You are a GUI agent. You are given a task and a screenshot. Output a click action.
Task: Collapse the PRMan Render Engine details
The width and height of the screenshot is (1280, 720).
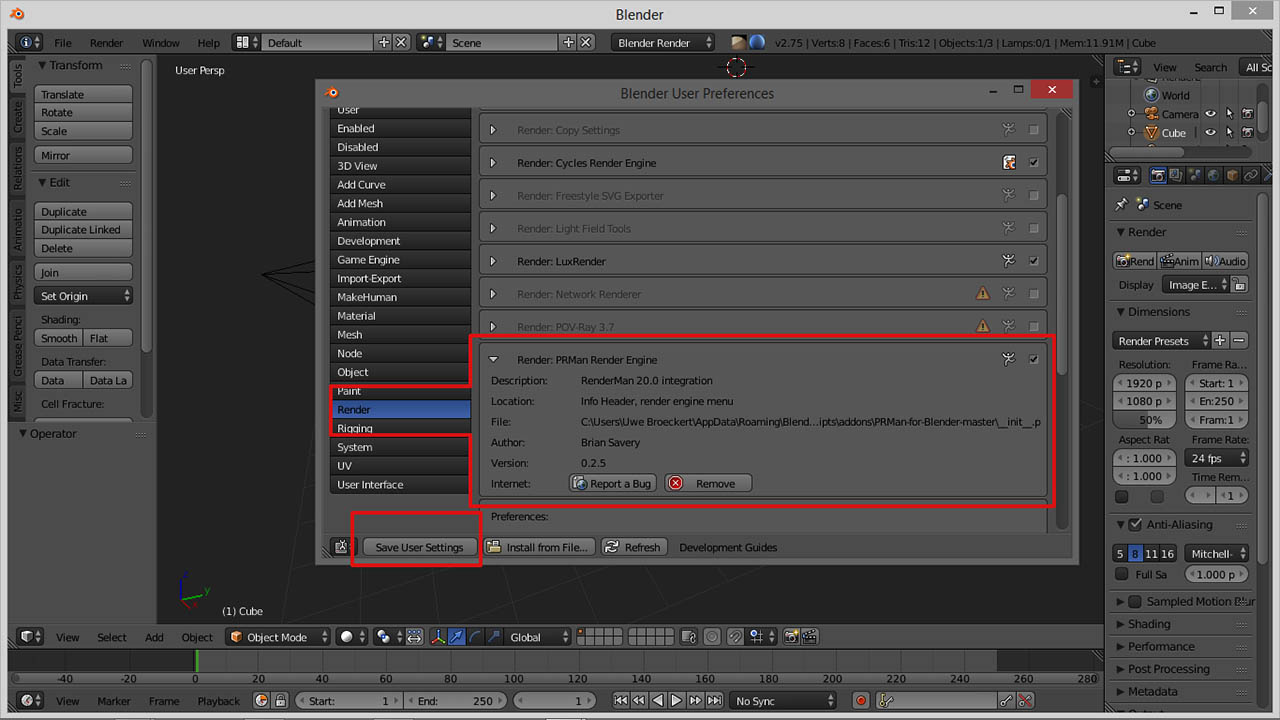click(493, 360)
